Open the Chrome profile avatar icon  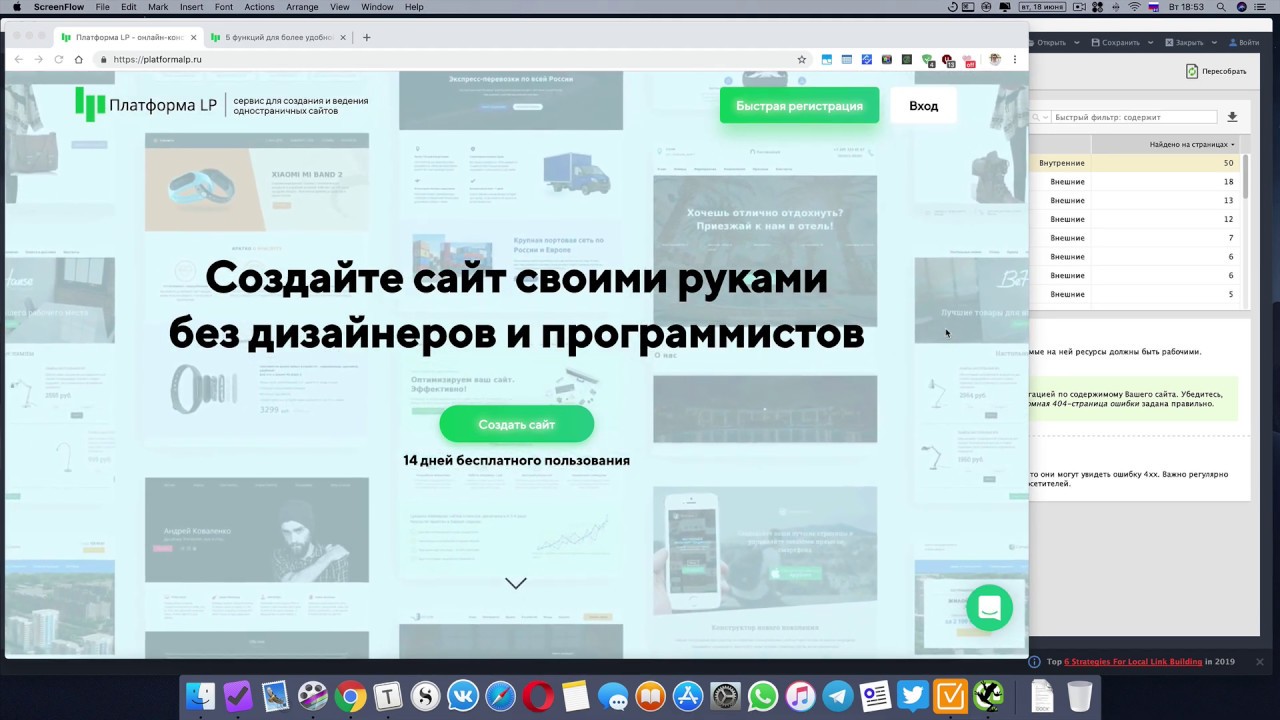tap(995, 59)
